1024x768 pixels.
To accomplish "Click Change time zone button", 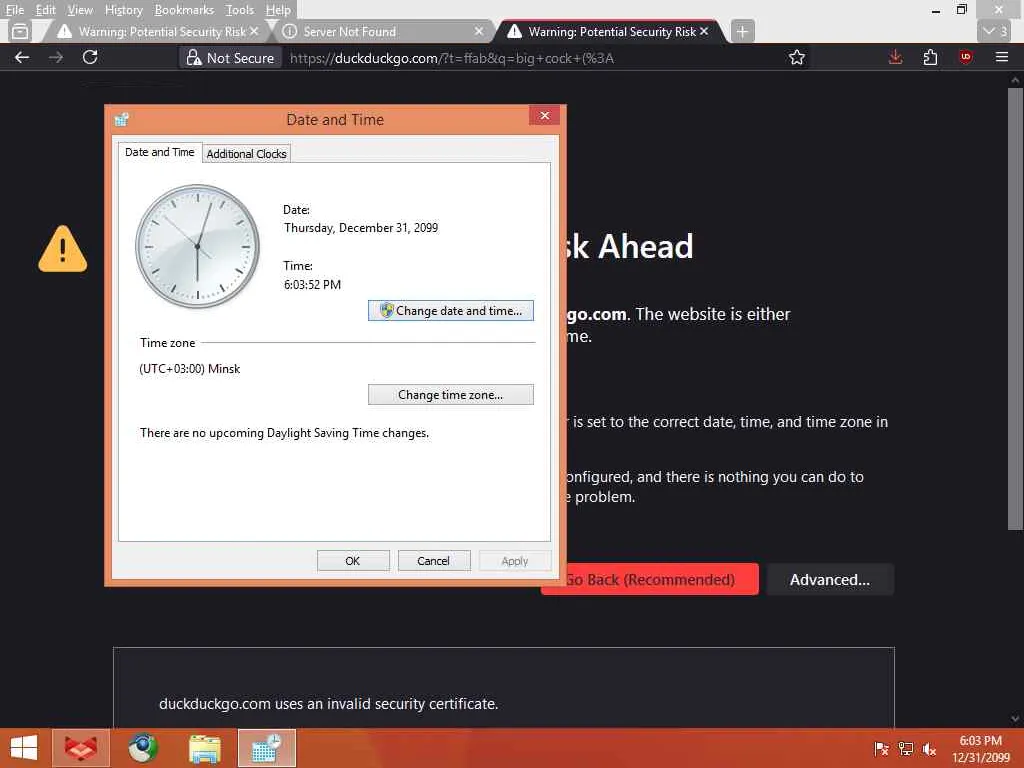I will pos(451,394).
